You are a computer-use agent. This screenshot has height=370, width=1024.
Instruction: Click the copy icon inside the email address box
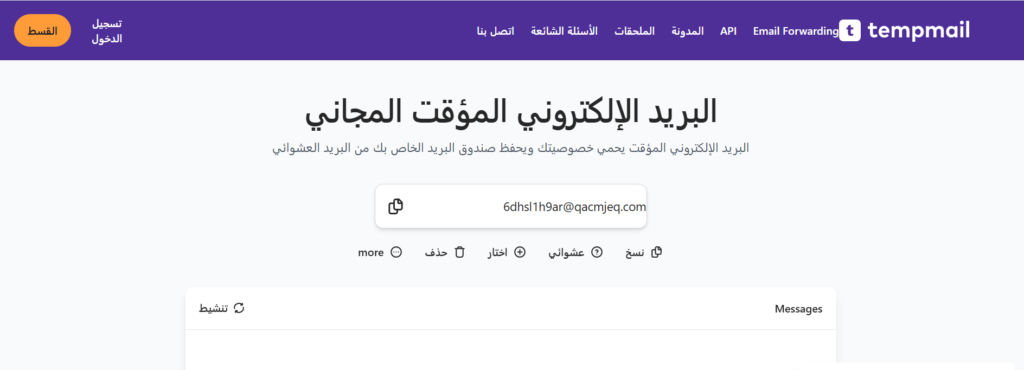pos(395,206)
